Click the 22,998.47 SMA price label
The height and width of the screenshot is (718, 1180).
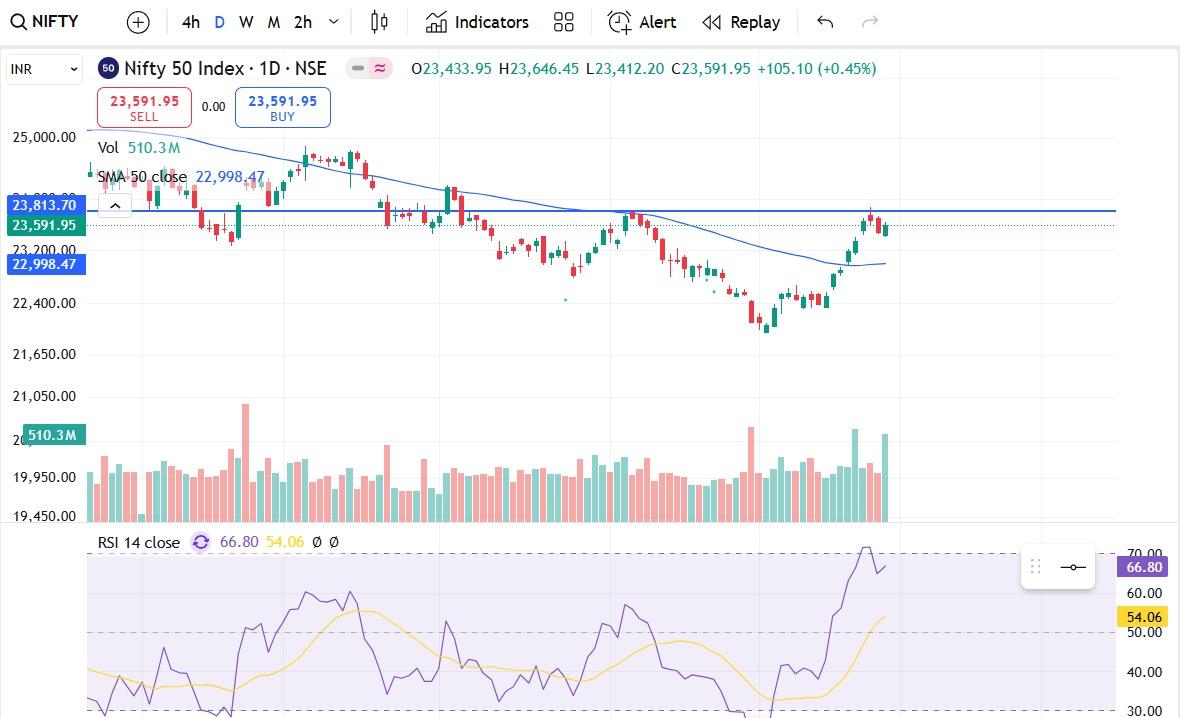[x=44, y=264]
